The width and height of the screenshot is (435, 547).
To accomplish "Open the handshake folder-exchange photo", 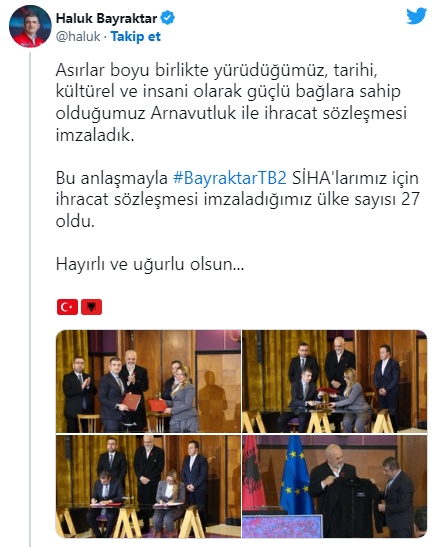I will point(148,381).
